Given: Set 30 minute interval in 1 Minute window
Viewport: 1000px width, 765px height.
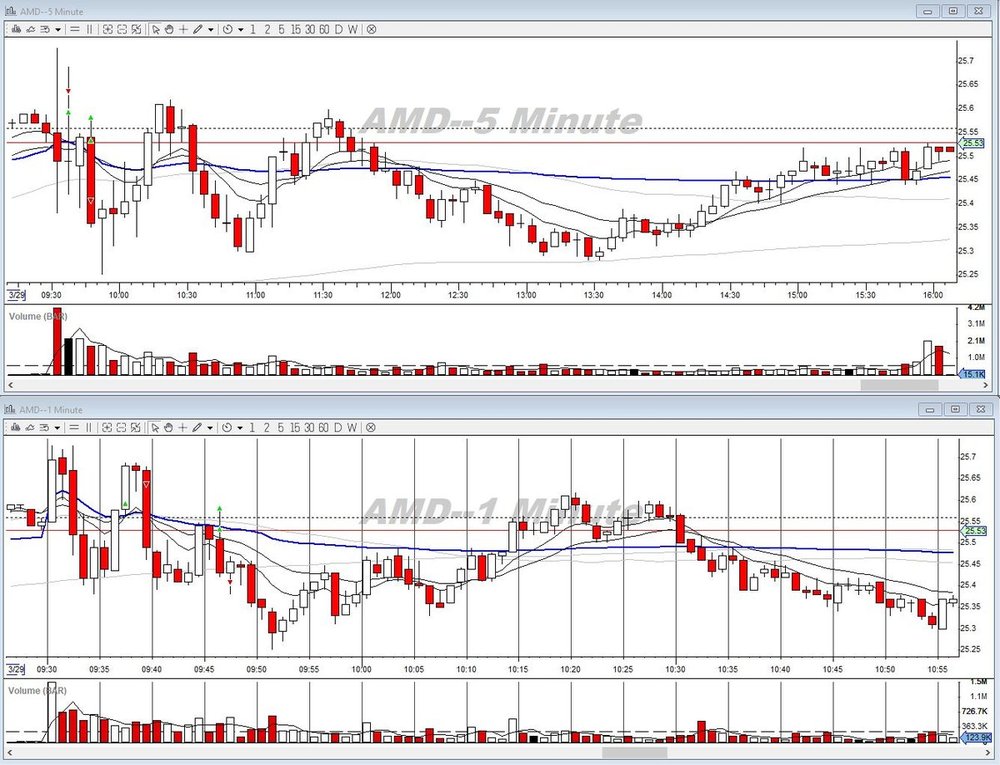Looking at the screenshot, I should (x=309, y=427).
